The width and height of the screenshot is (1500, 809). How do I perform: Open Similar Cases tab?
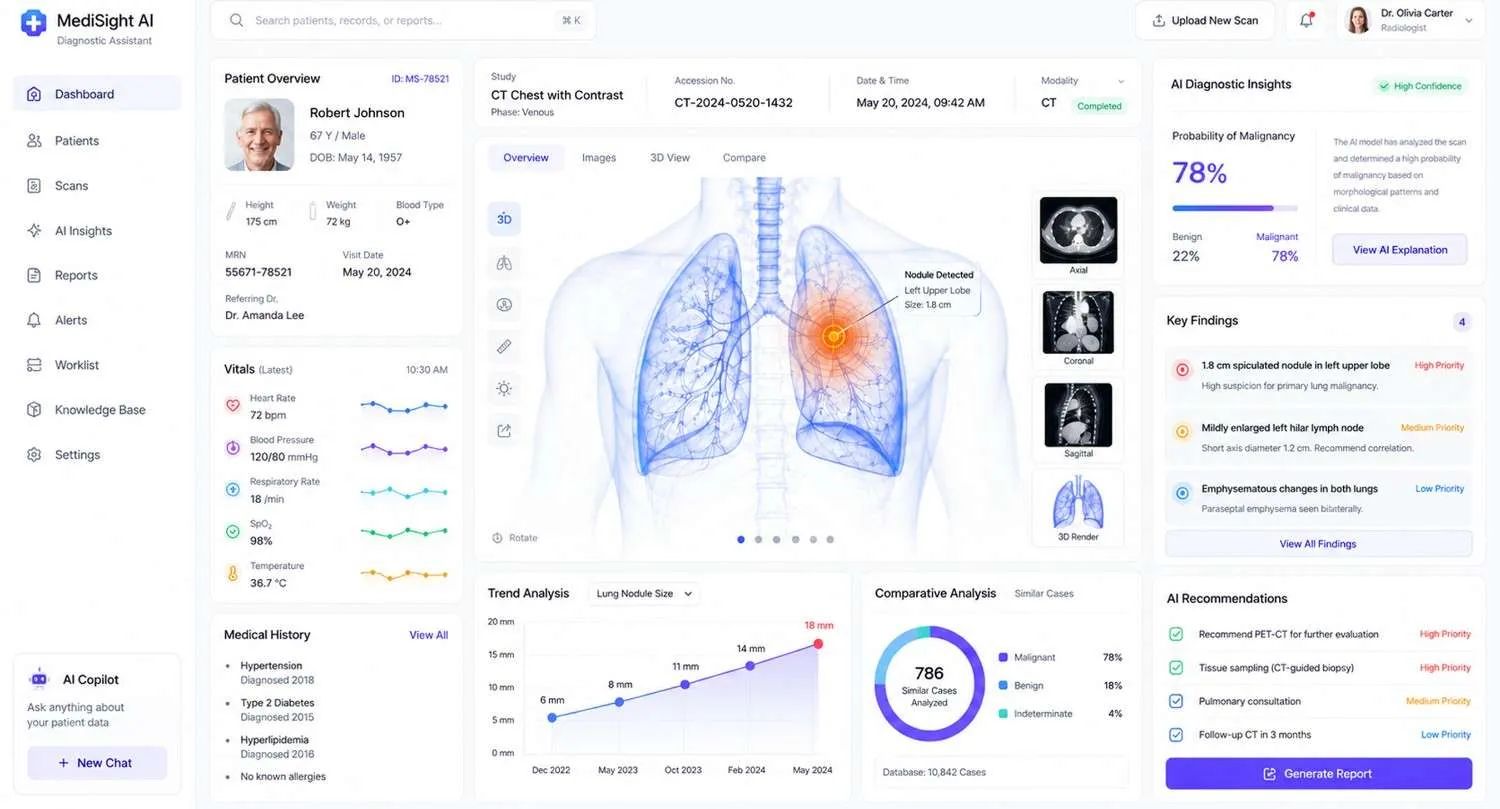pyautogui.click(x=1044, y=594)
